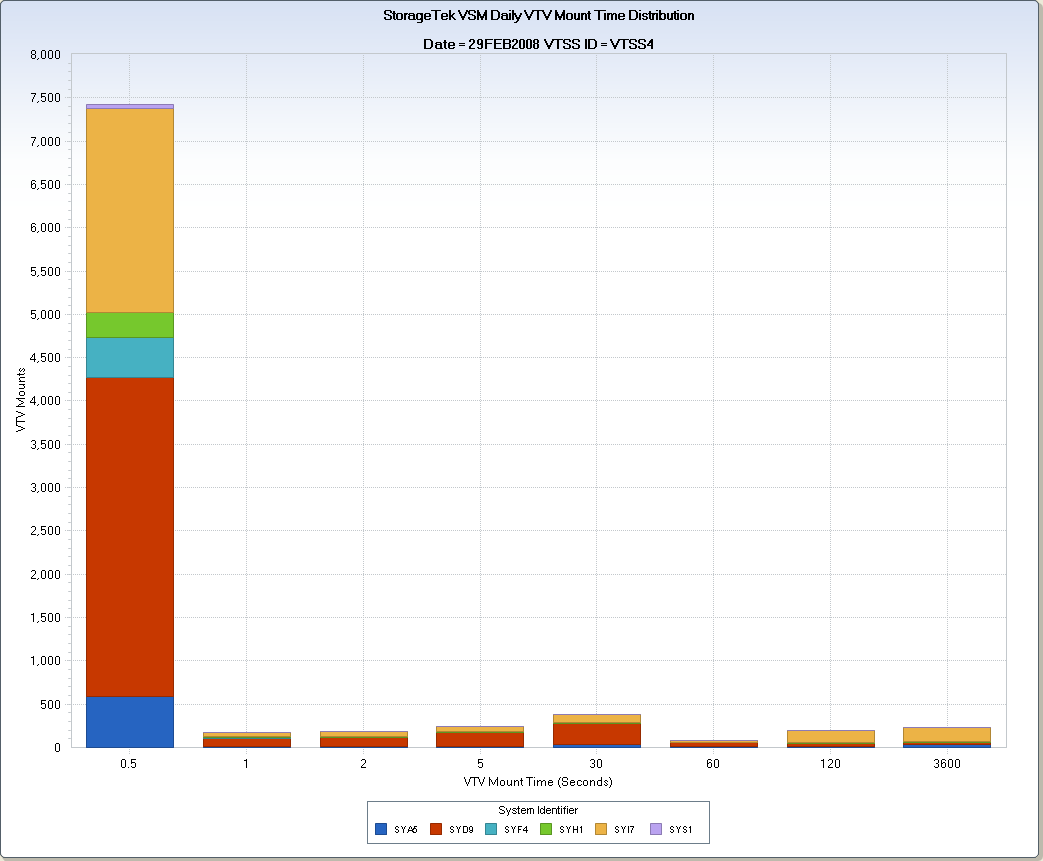1043x861 pixels.
Task: Click the SYH1 green legend swatch
Action: click(x=546, y=829)
